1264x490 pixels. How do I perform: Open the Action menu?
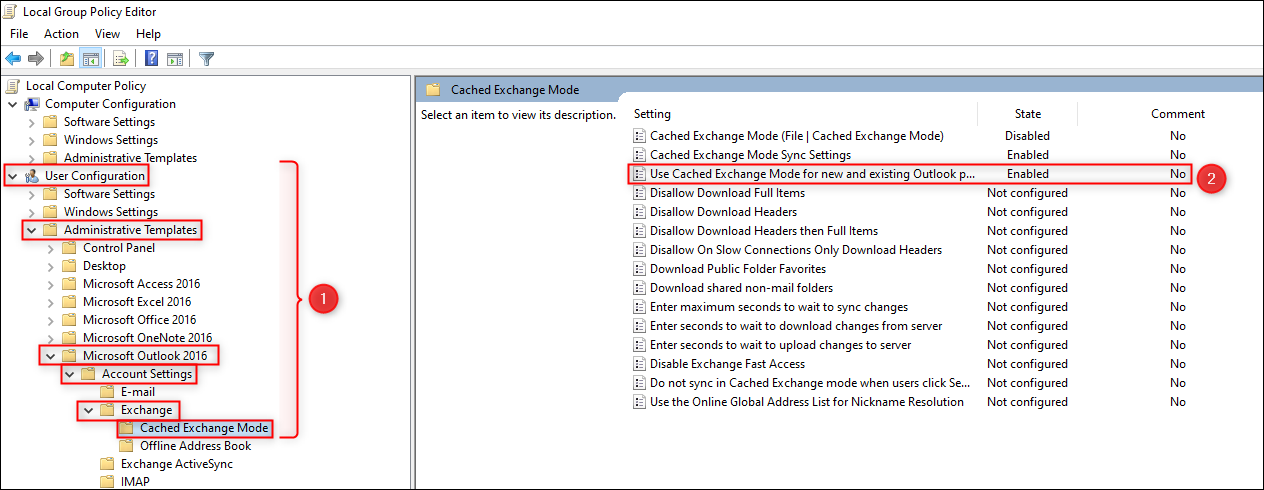[61, 34]
